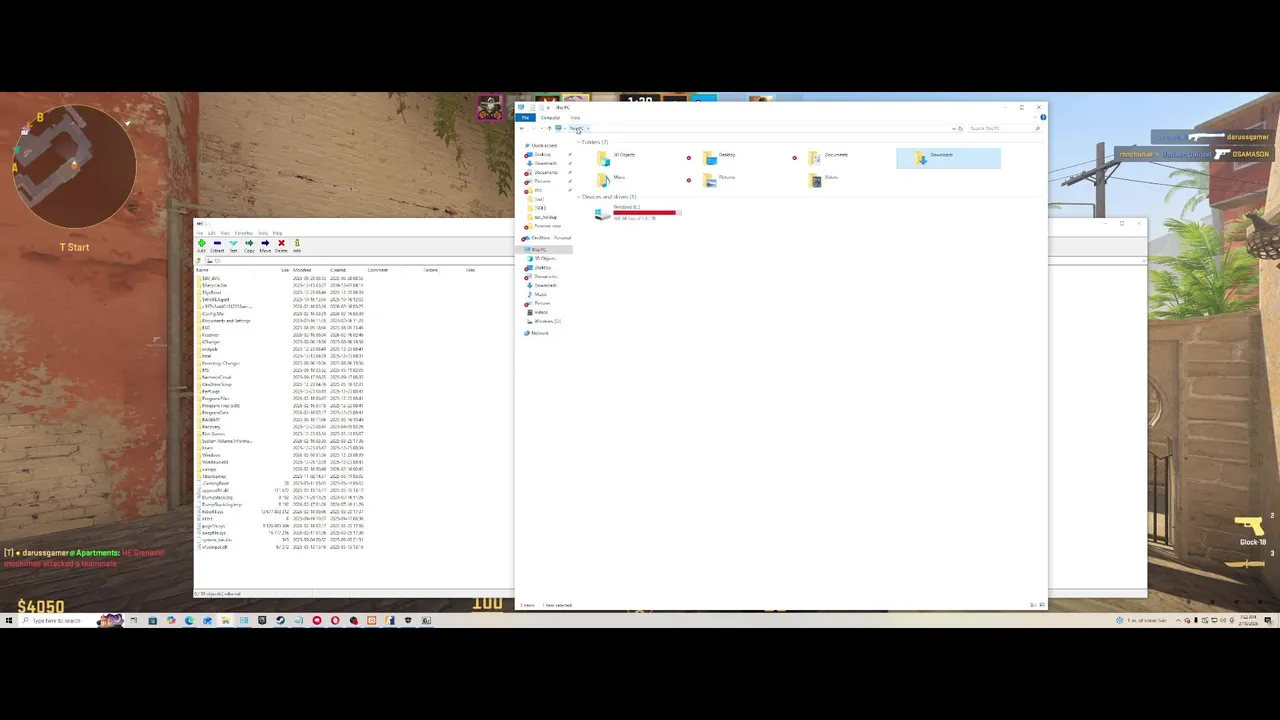Open the recent locations dropdown in Explorer
The height and width of the screenshot is (720, 1280).
click(x=541, y=128)
